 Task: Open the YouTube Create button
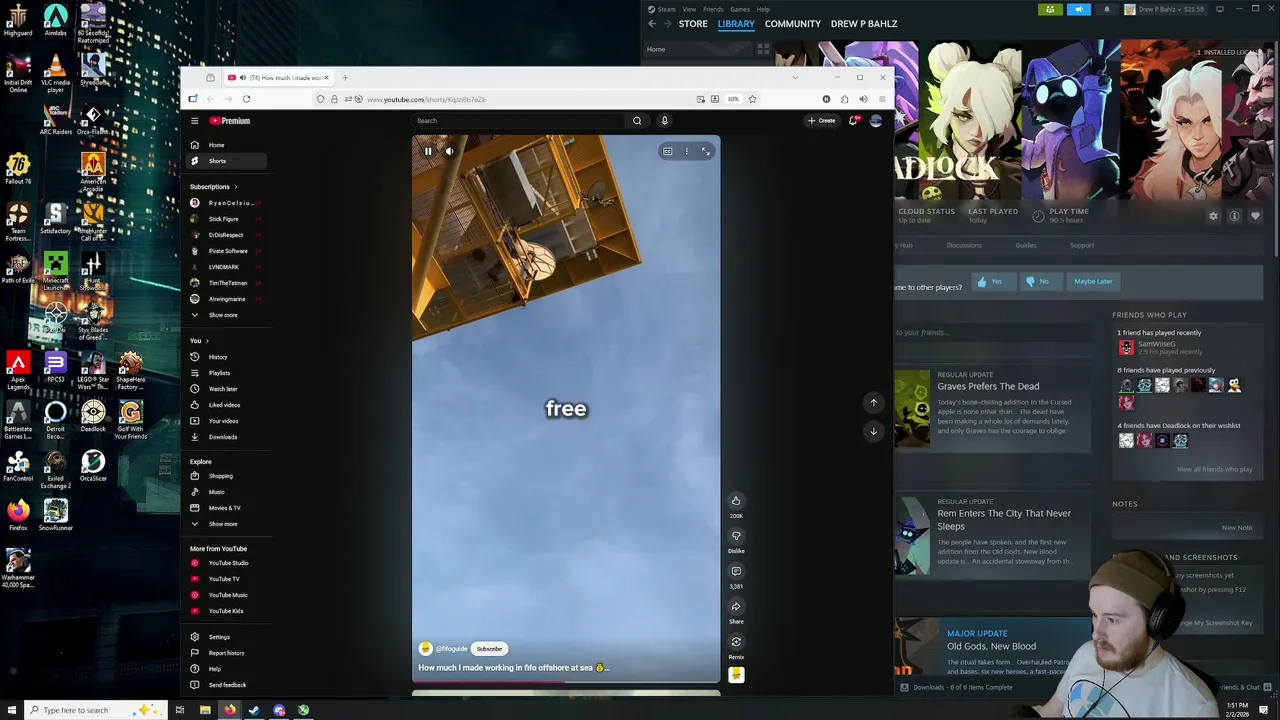[822, 121]
